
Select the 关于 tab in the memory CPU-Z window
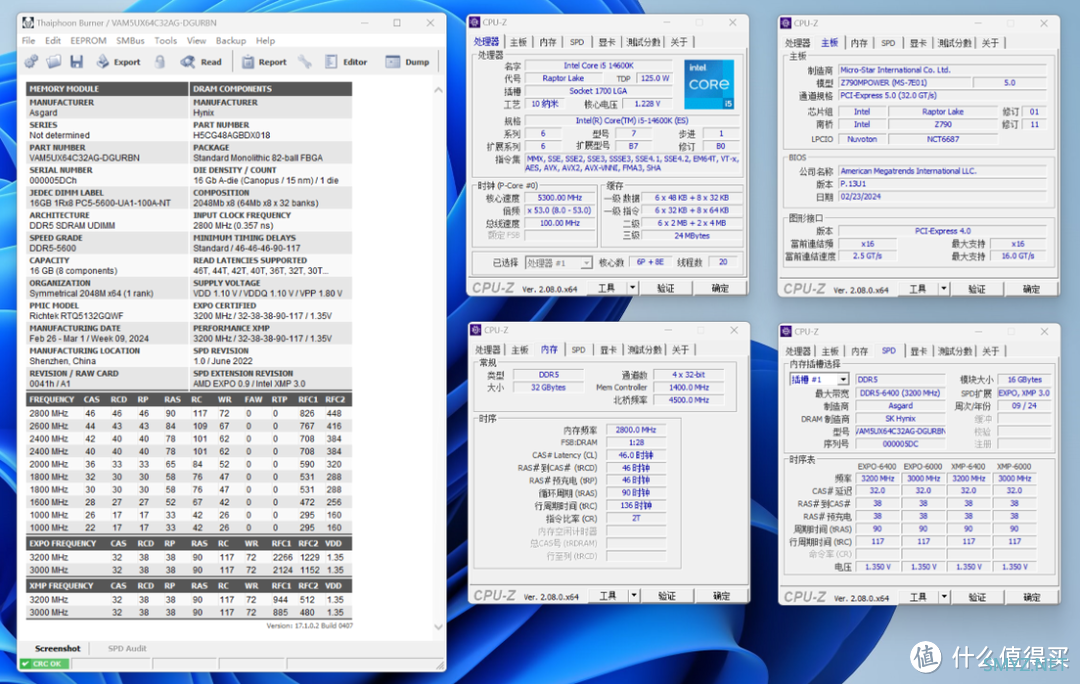681,350
